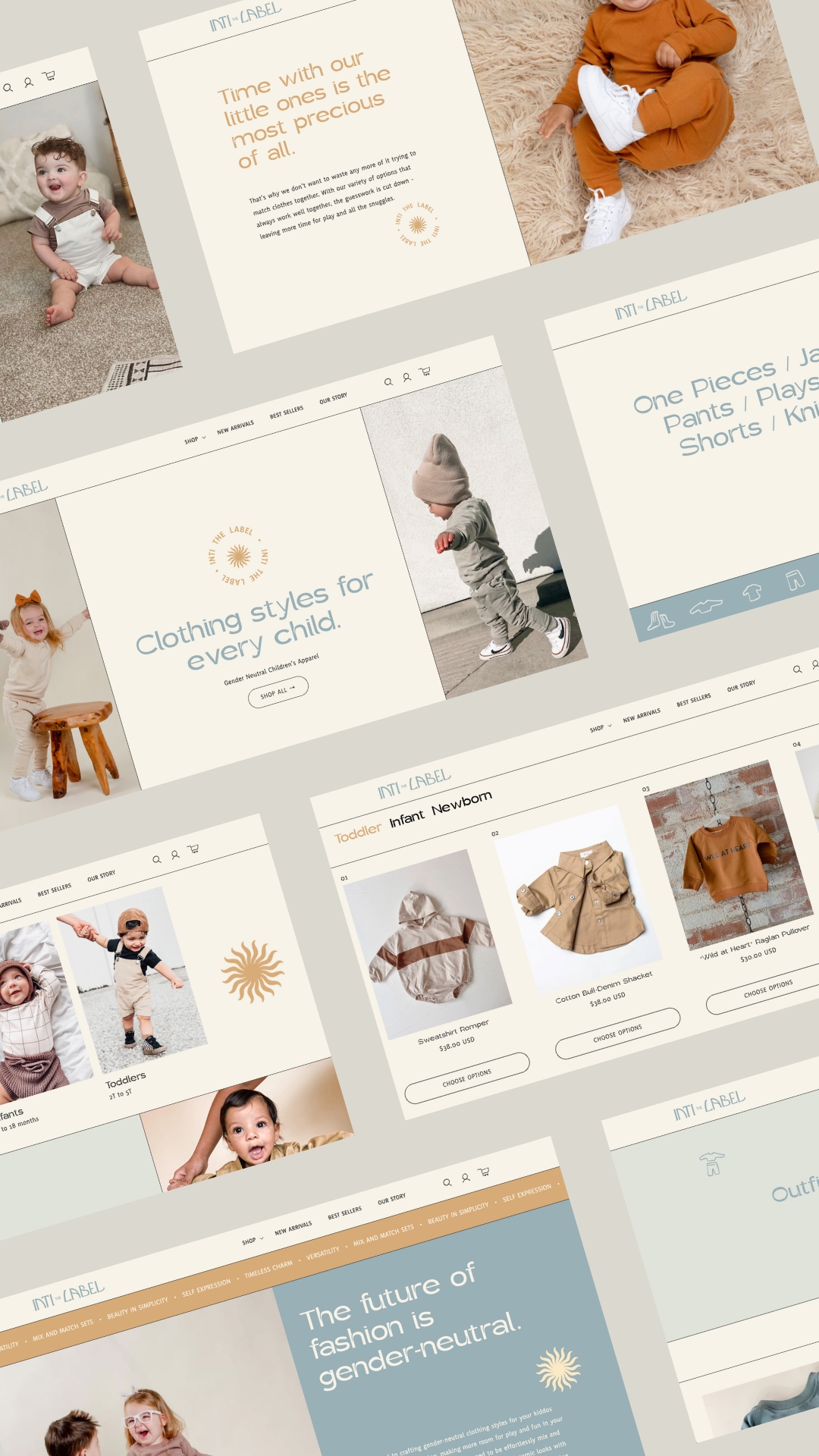Open BEST SELLERS above the Toddlers category photo
The width and height of the screenshot is (819, 1456).
point(55,890)
